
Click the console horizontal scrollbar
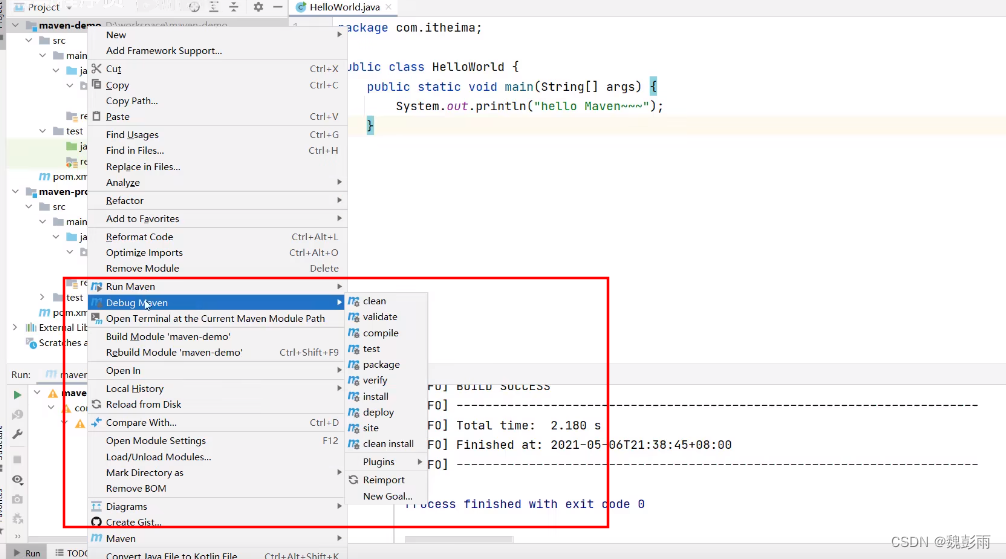[x=459, y=539]
